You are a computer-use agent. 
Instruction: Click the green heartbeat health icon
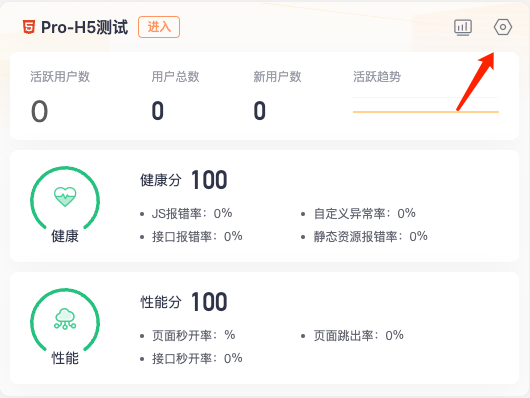[x=65, y=197]
